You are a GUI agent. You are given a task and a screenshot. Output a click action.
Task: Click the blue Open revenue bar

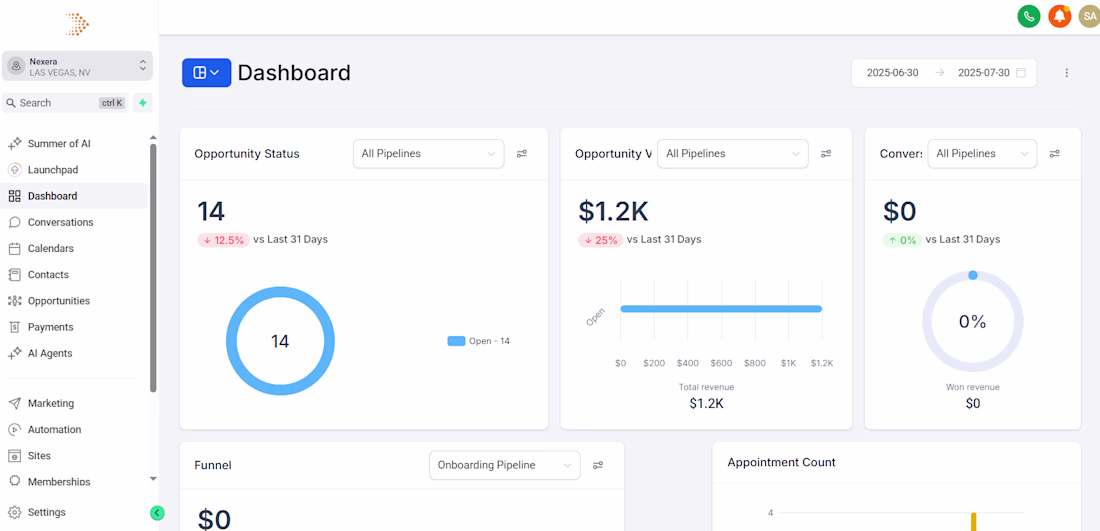tap(721, 309)
